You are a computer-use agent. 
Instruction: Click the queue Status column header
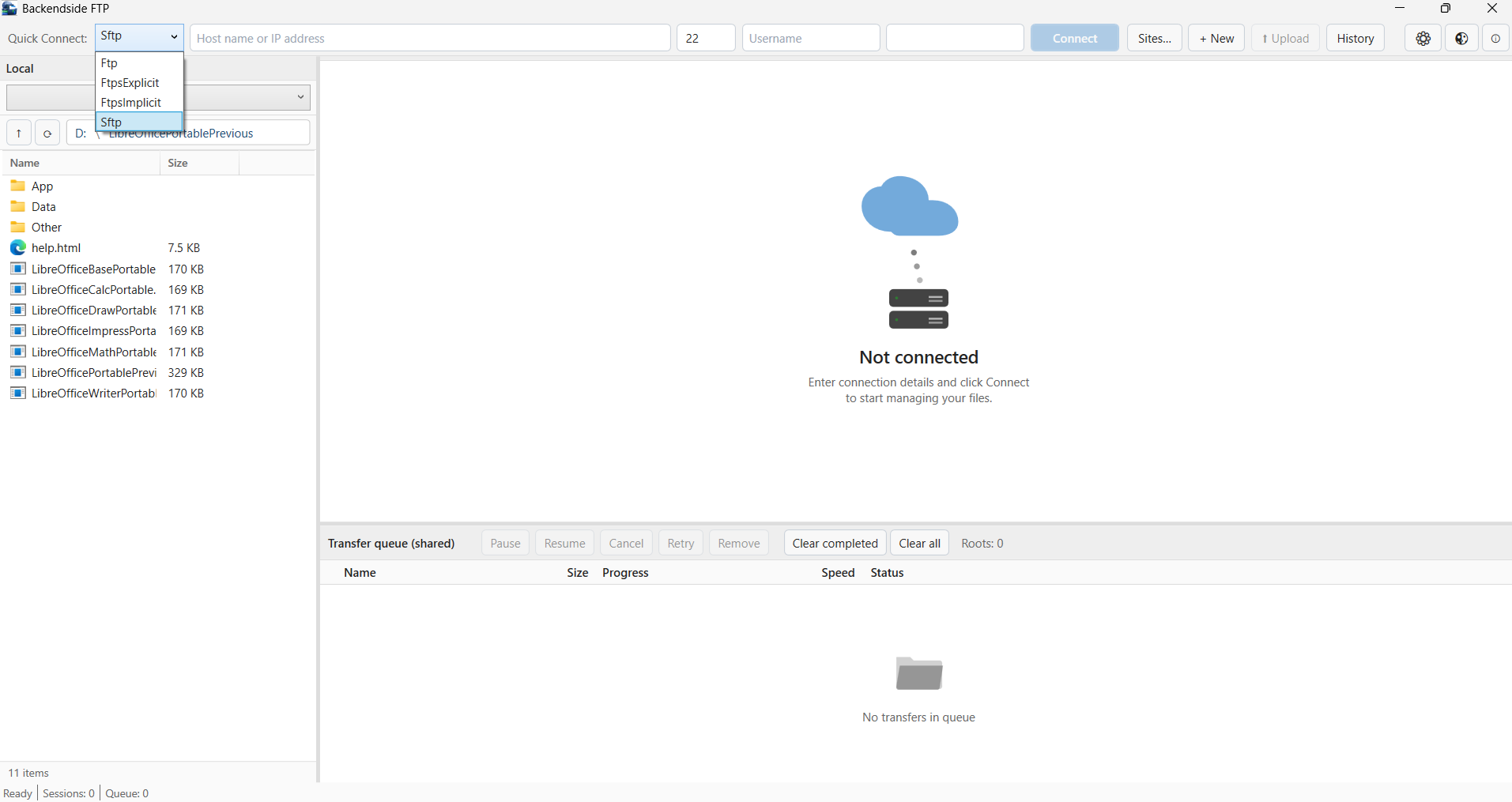pyautogui.click(x=887, y=572)
